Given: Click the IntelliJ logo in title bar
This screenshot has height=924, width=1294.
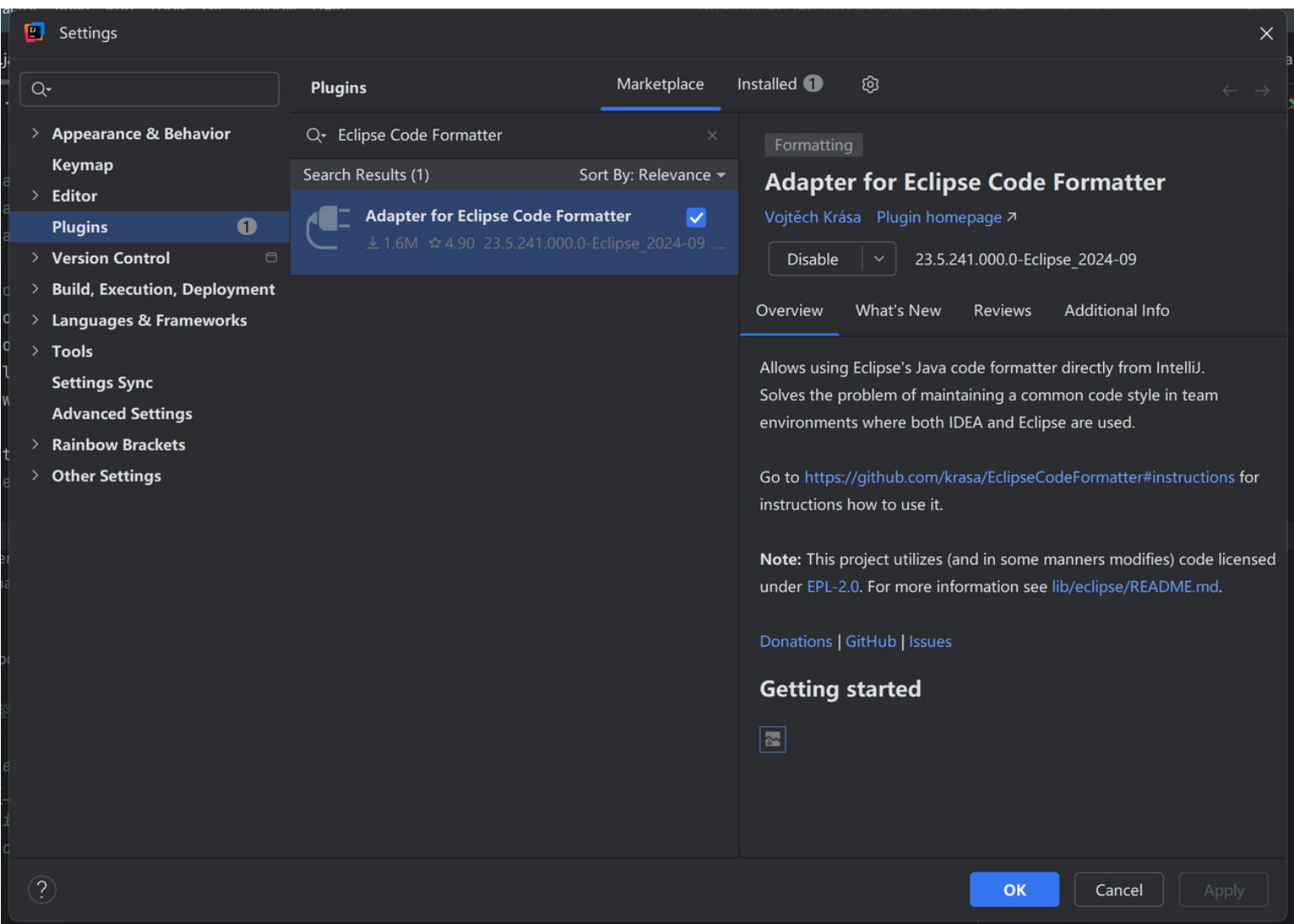Looking at the screenshot, I should (x=34, y=32).
